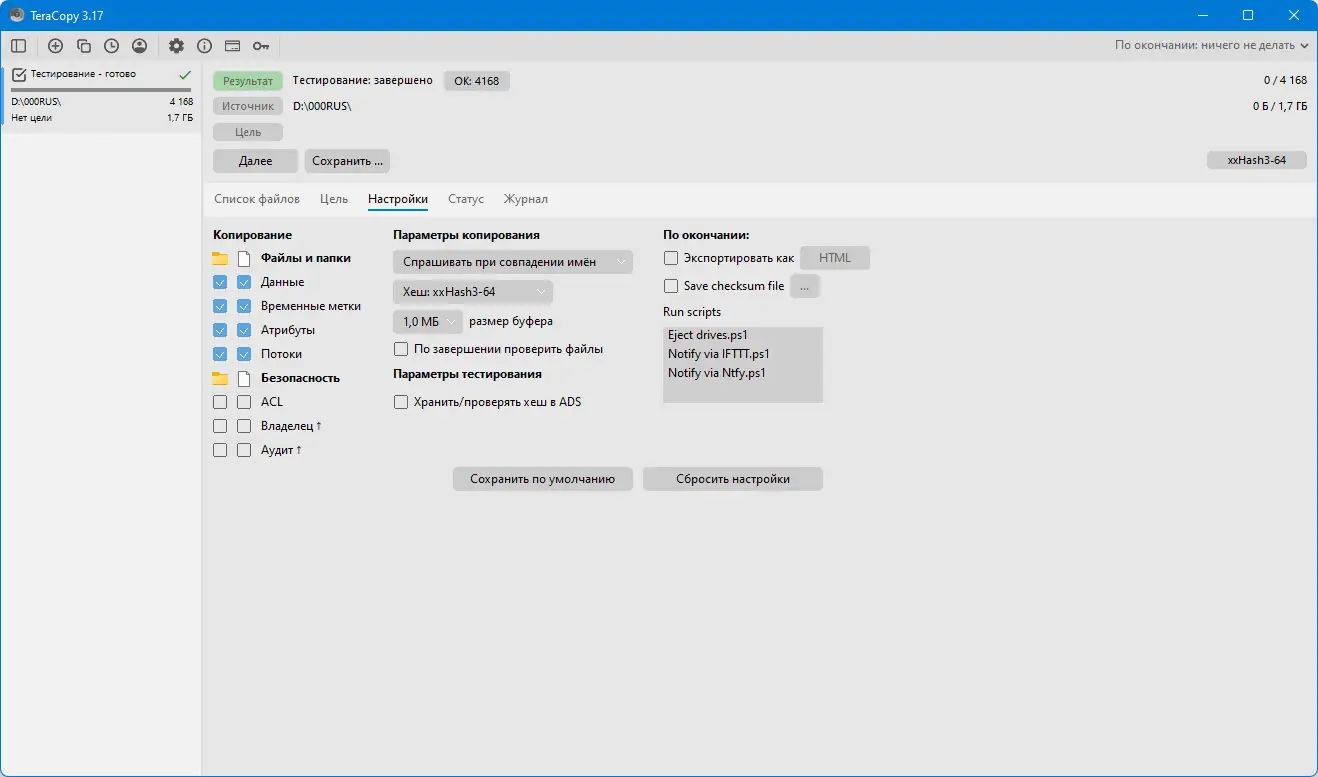Enable the file-column checkbox for 'Владелец'
Viewport: 1318px width, 777px height.
click(x=244, y=426)
